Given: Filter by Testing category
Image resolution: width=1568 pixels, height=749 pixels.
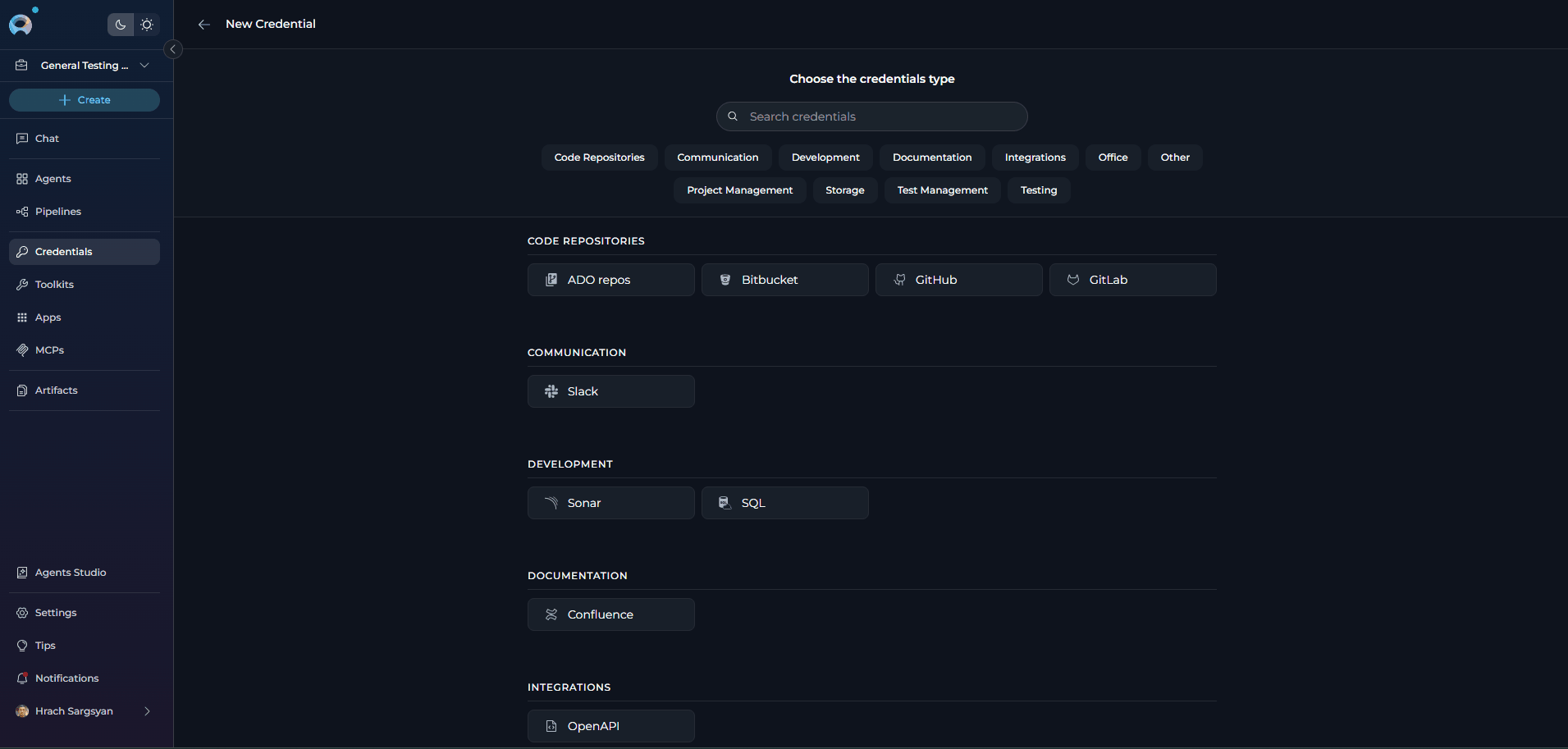Looking at the screenshot, I should pyautogui.click(x=1039, y=190).
